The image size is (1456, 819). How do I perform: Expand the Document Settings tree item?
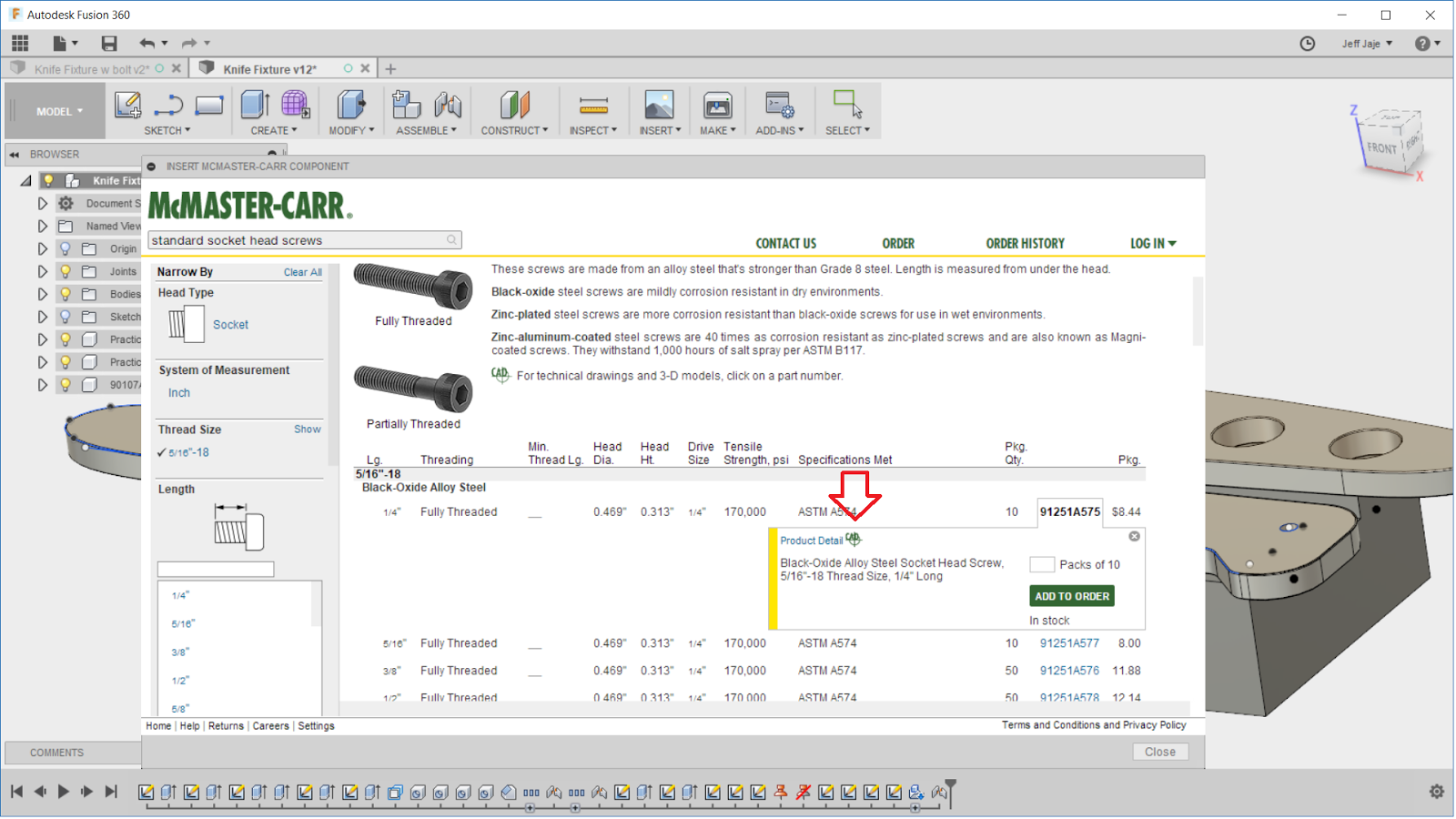point(42,202)
